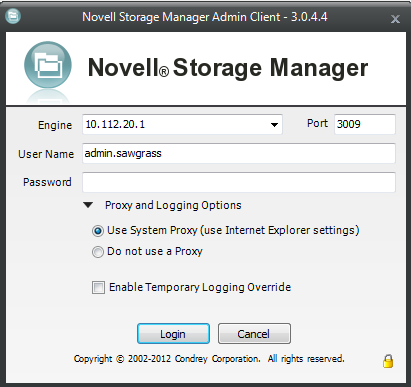Screen dimensions: 411x387
Task: Click the Proxy and Logging Options label
Action: (173, 205)
